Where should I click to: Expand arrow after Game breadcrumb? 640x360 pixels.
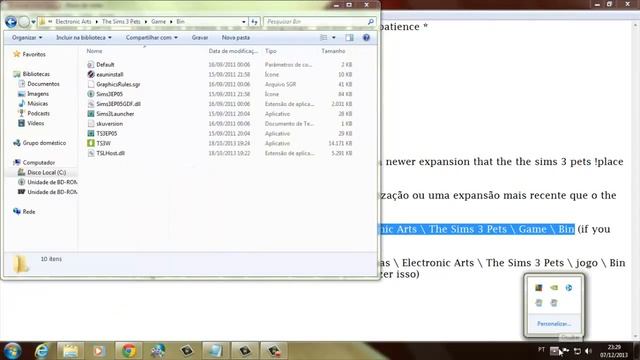tap(171, 22)
